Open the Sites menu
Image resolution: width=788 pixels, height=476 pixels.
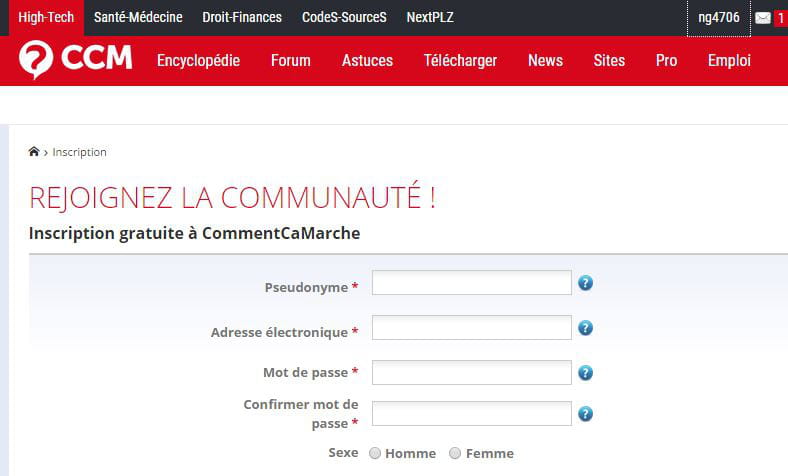click(x=609, y=61)
